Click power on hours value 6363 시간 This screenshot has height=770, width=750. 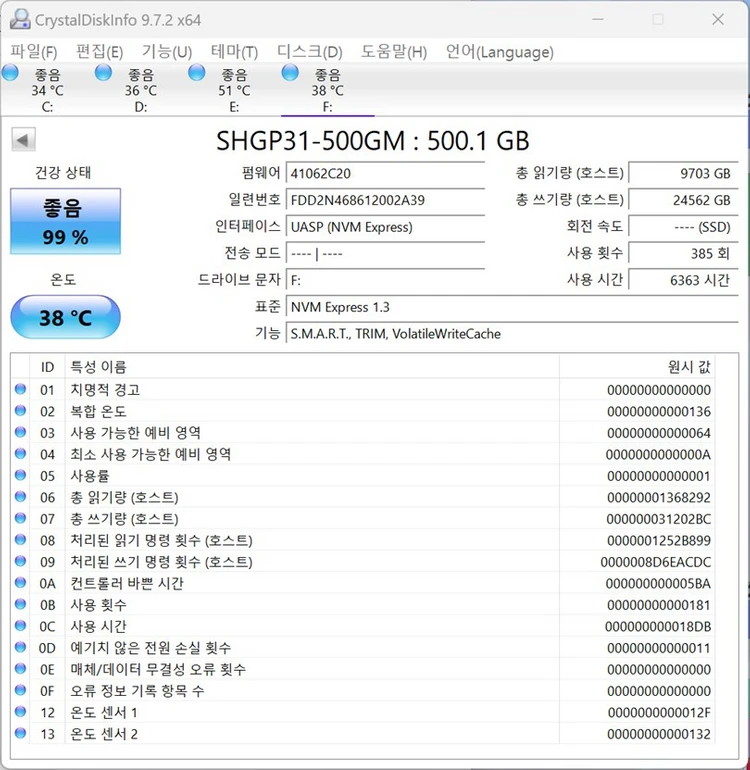pyautogui.click(x=683, y=280)
